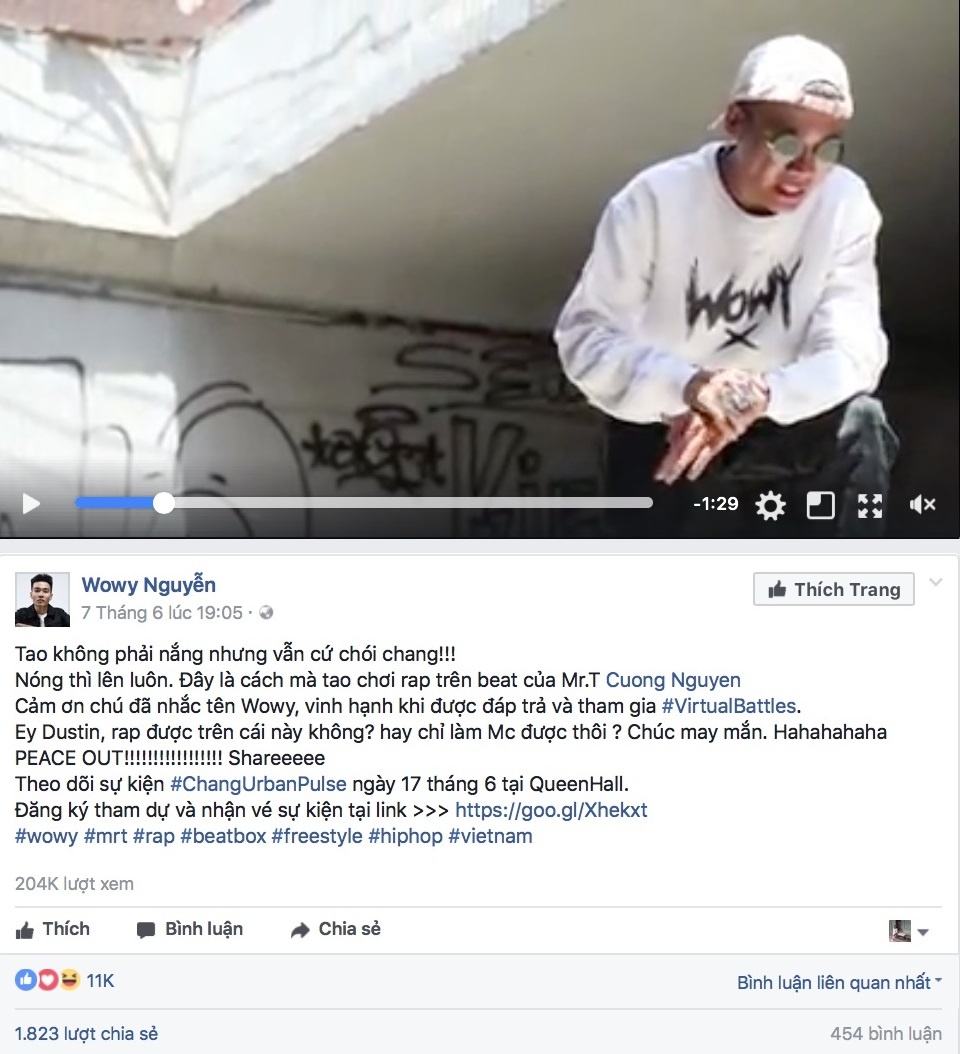Expand post options chevron
Image resolution: width=960 pixels, height=1054 pixels.
[936, 582]
